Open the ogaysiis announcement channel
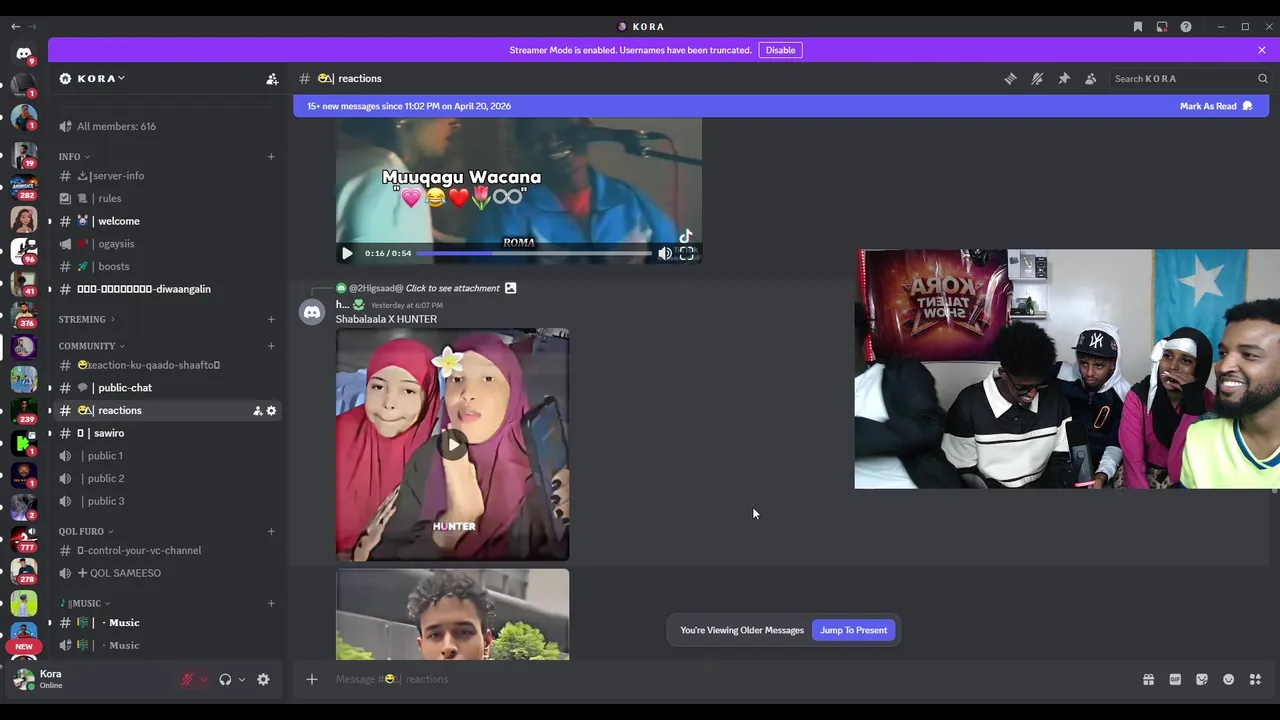Screen dimensions: 1280x720 click(x=168, y=244)
